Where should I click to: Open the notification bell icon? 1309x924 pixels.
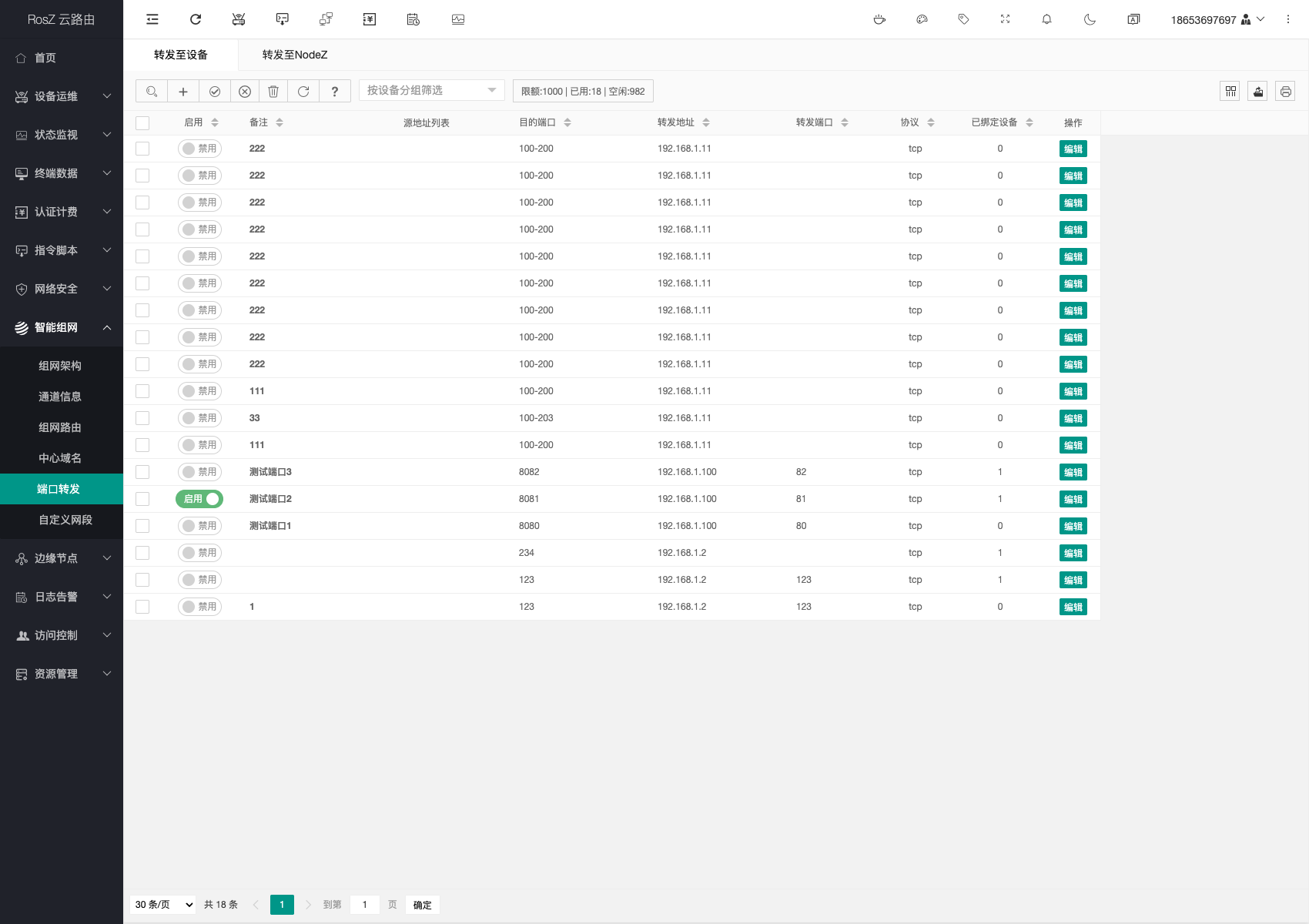pos(1046,19)
